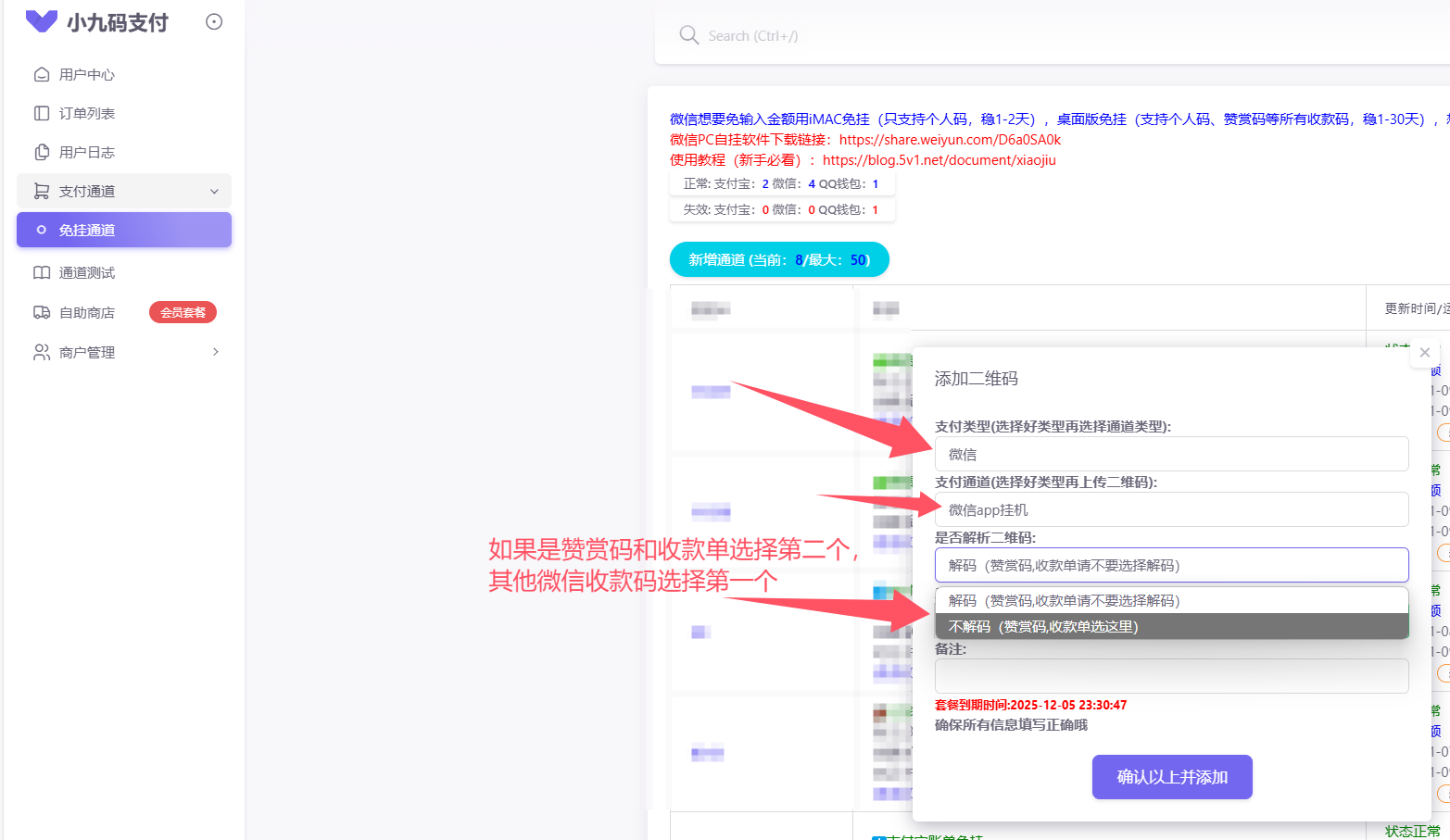Click the 自助商店 truck icon

tap(42, 313)
